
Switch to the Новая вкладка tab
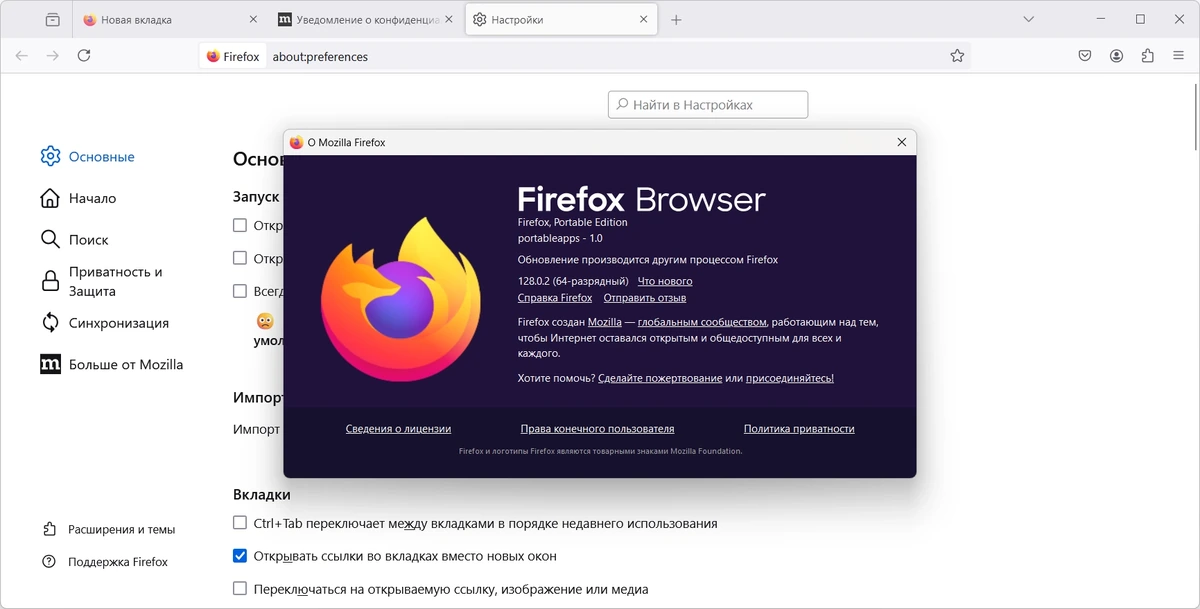pos(172,20)
